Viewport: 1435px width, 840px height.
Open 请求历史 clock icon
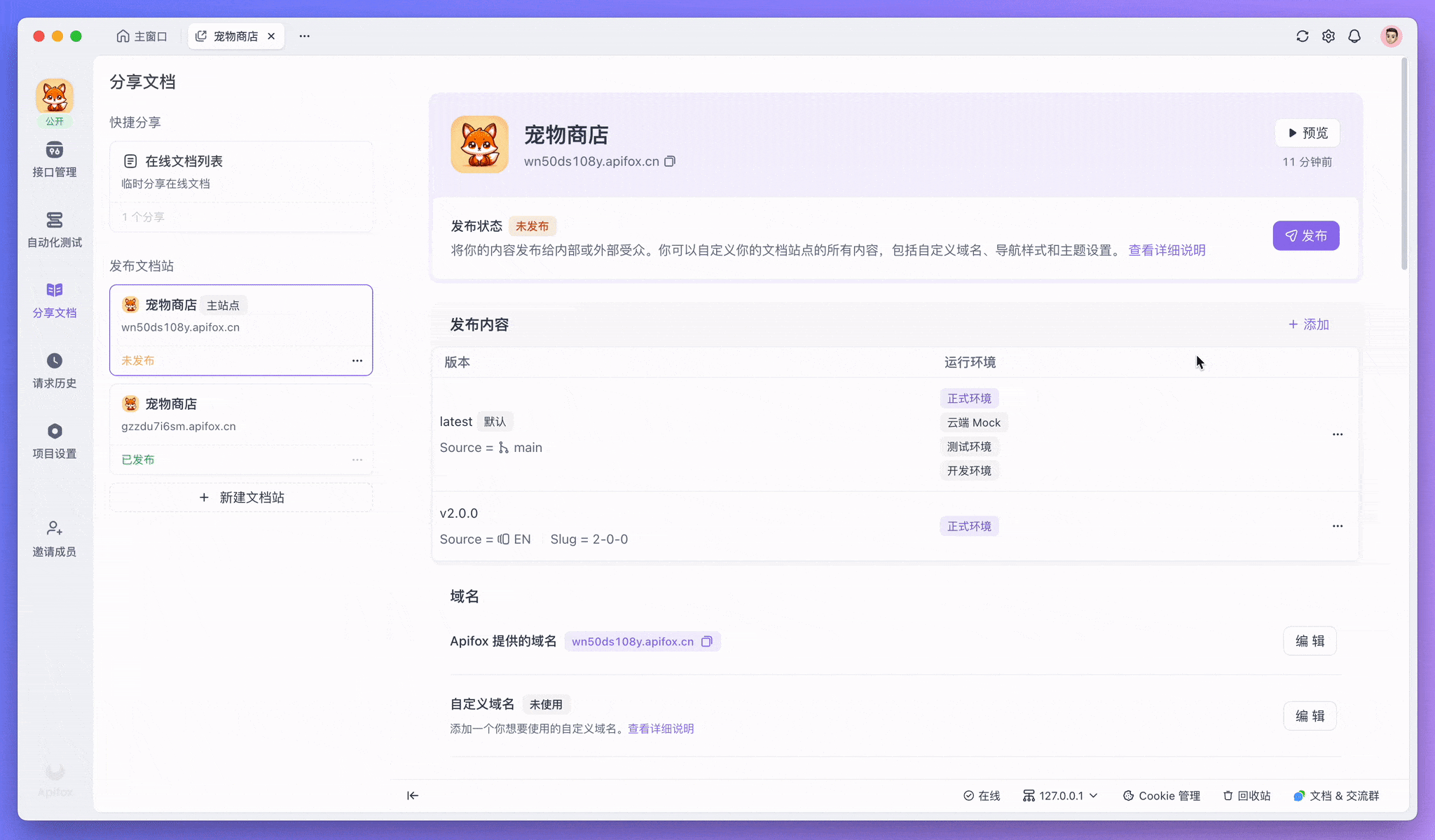pos(55,362)
